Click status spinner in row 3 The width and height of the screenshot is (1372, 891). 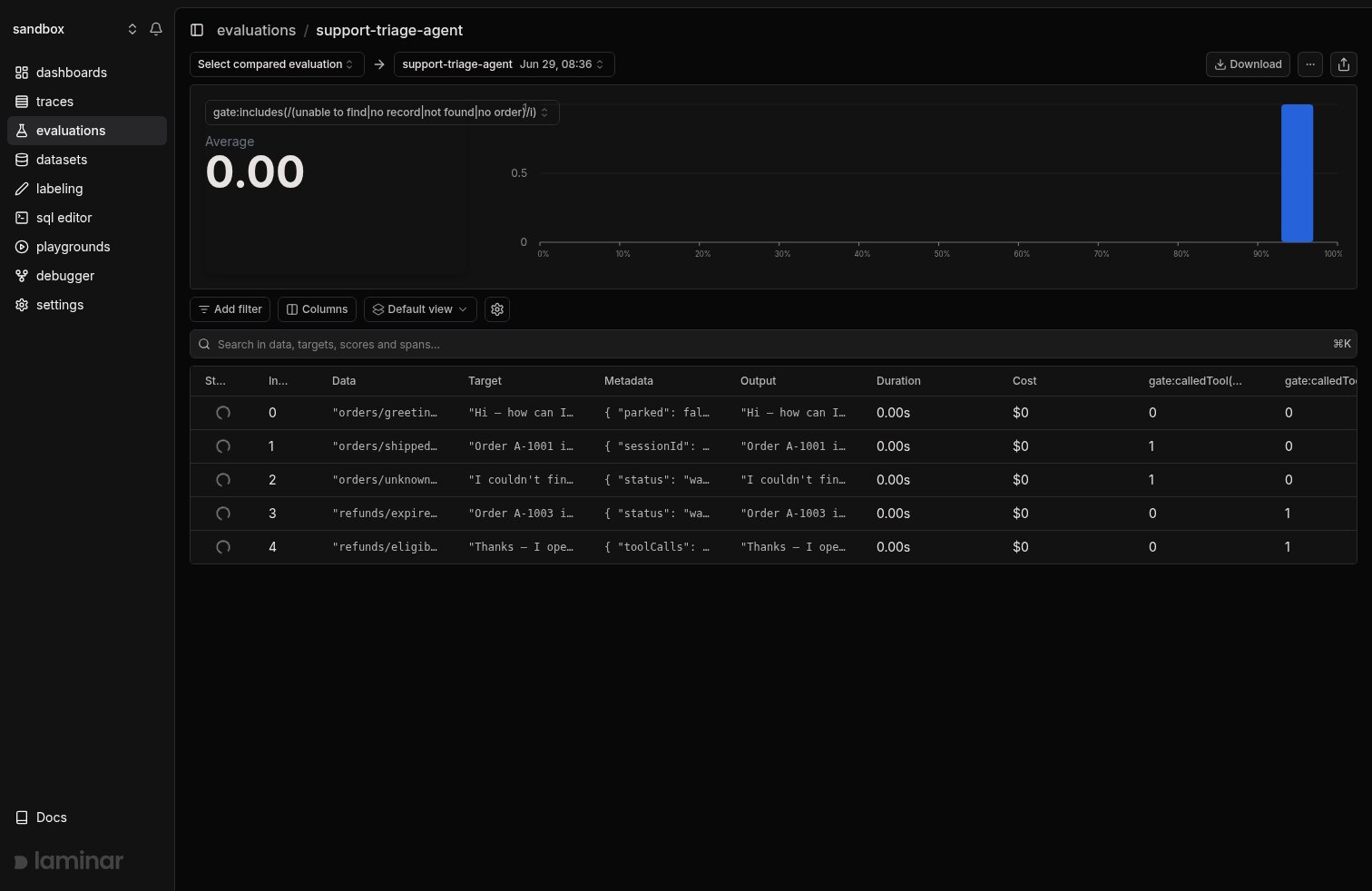point(223,514)
